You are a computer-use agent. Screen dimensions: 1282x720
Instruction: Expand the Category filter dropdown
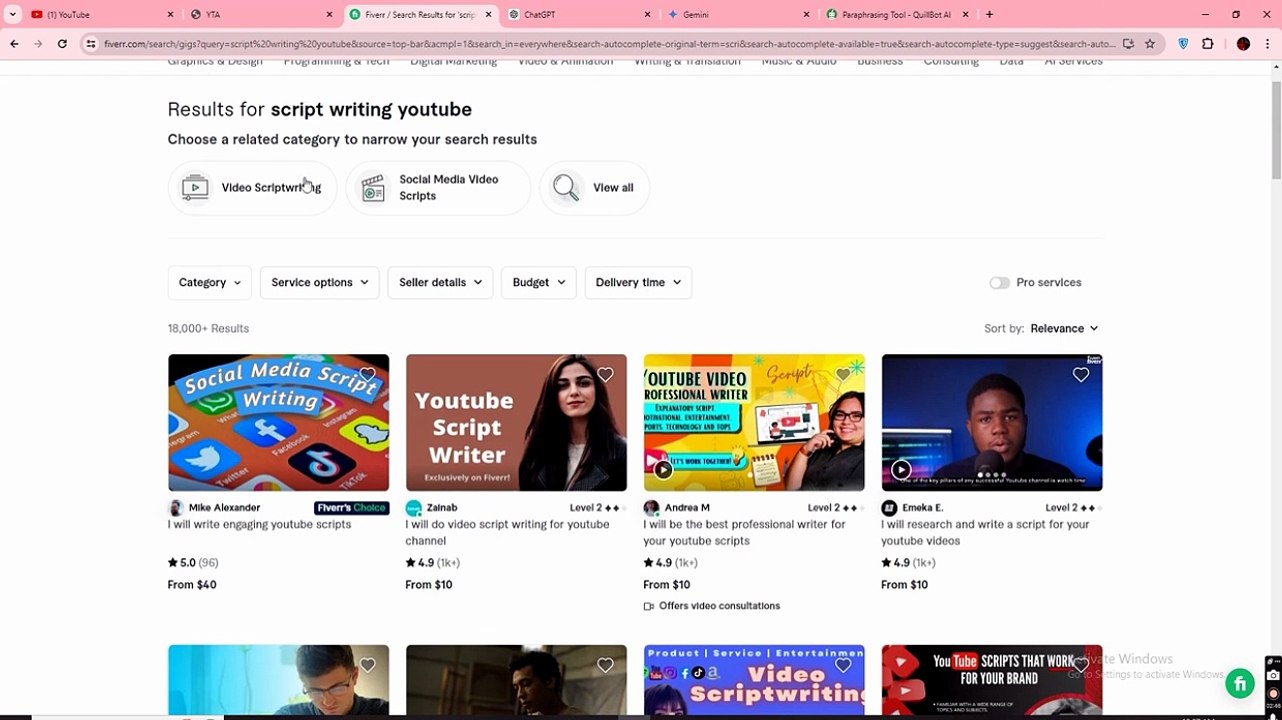click(209, 283)
